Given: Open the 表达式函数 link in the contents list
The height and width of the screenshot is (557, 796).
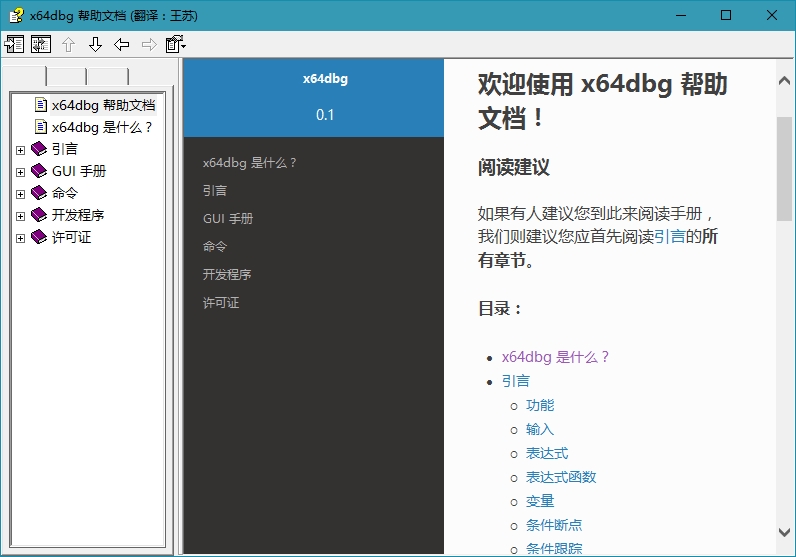Looking at the screenshot, I should (561, 477).
